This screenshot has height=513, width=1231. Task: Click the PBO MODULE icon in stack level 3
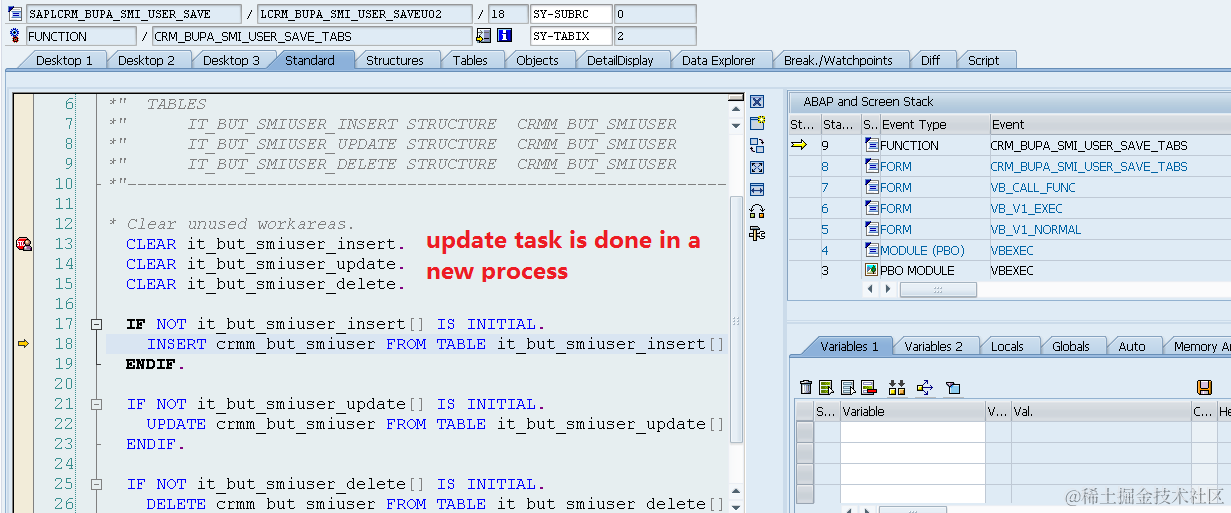pyautogui.click(x=872, y=271)
